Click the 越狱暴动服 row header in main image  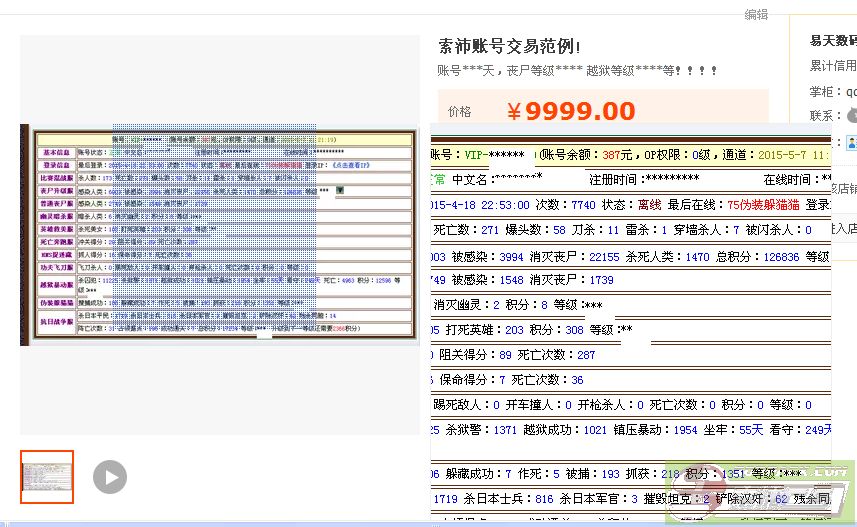tap(55, 283)
